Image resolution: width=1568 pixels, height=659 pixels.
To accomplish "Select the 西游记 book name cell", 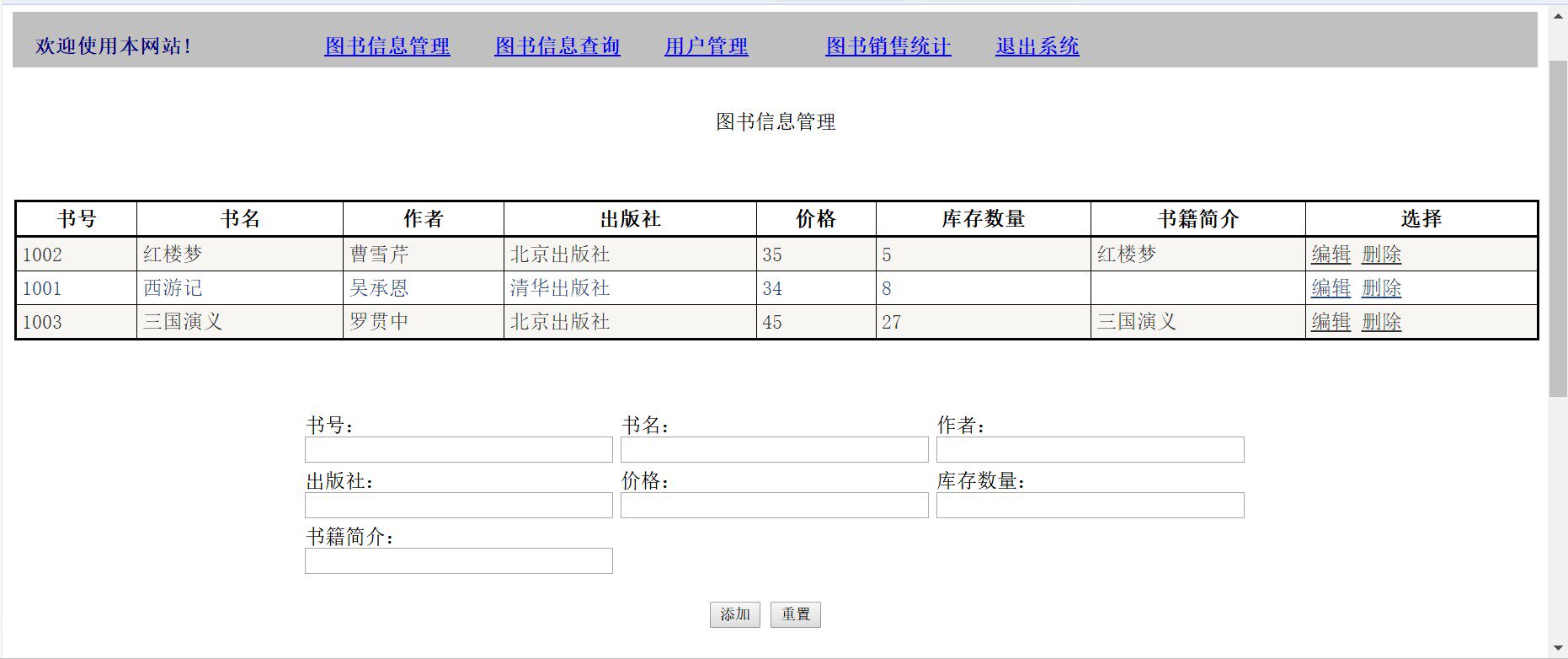I will click(240, 287).
